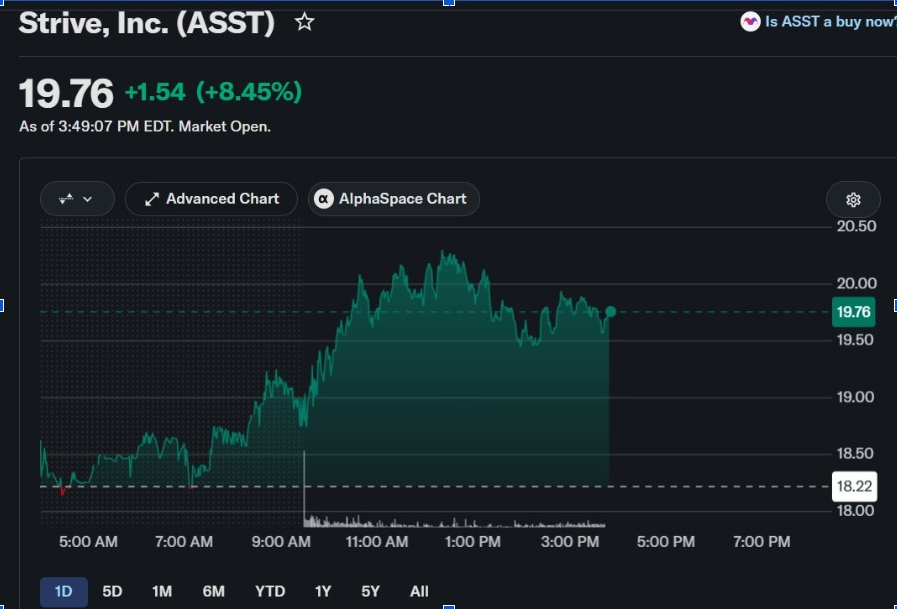
Task: Switch to the 1Y time range
Action: click(x=323, y=591)
